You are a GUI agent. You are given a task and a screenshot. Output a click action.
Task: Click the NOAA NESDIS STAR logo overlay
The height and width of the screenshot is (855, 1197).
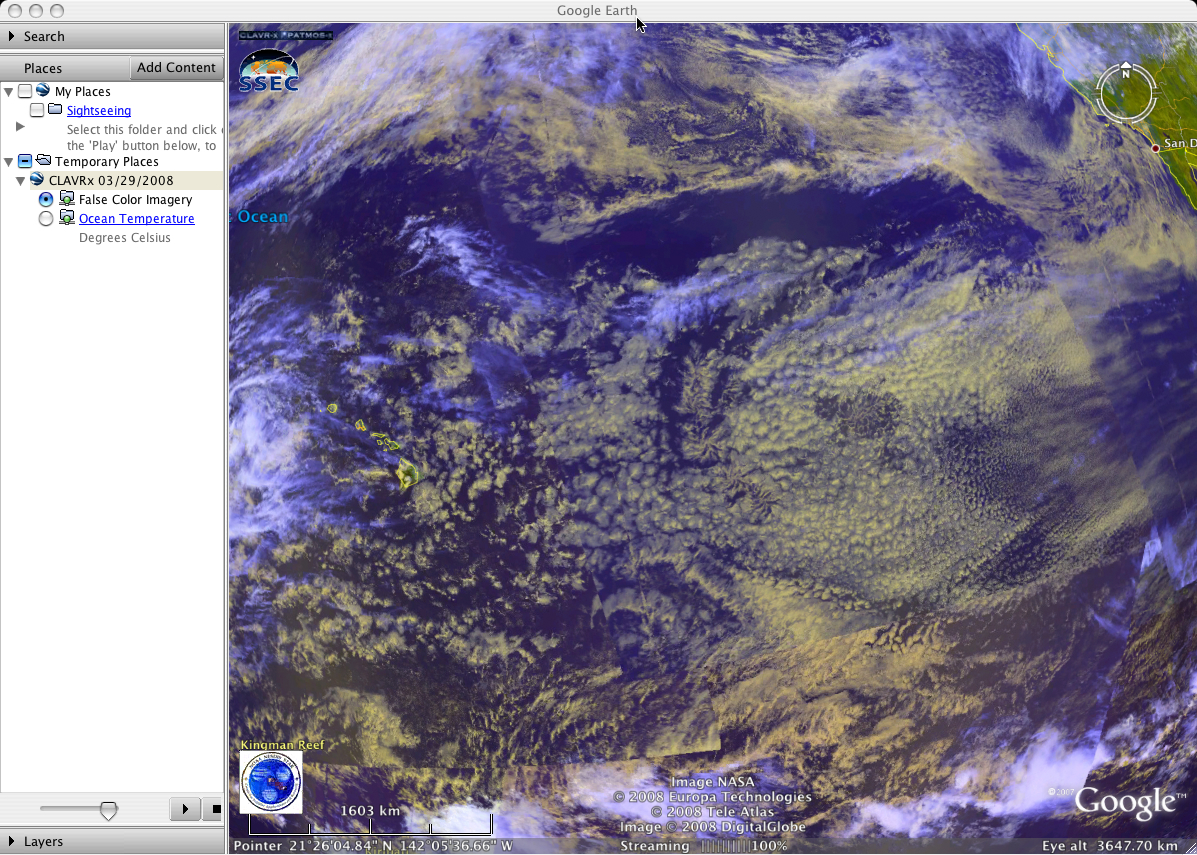271,782
